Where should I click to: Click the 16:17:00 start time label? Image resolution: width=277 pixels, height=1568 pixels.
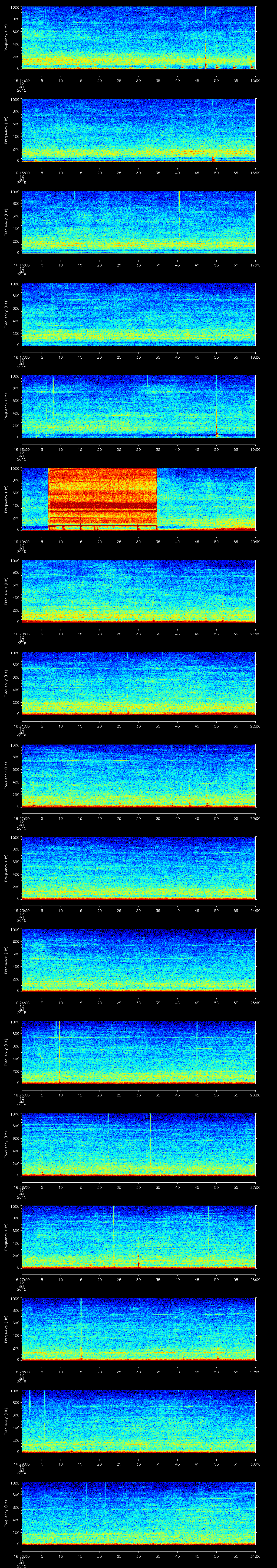pos(21,357)
